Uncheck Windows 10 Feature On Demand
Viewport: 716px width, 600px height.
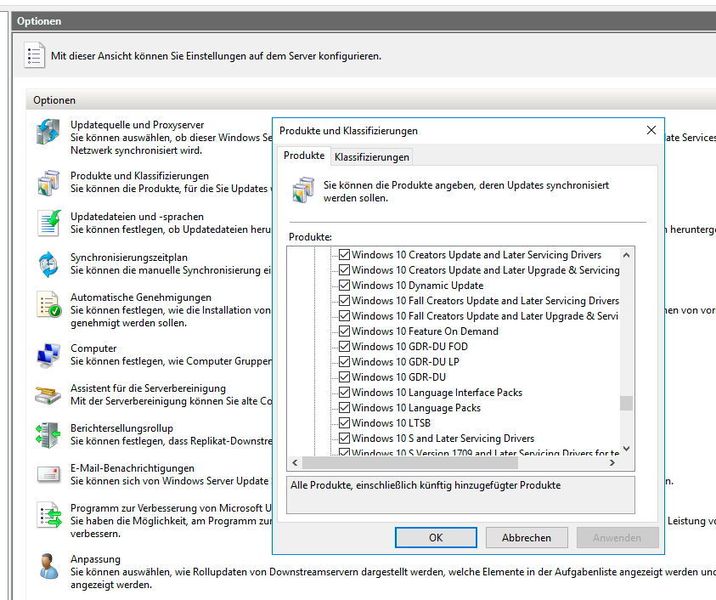[x=344, y=331]
